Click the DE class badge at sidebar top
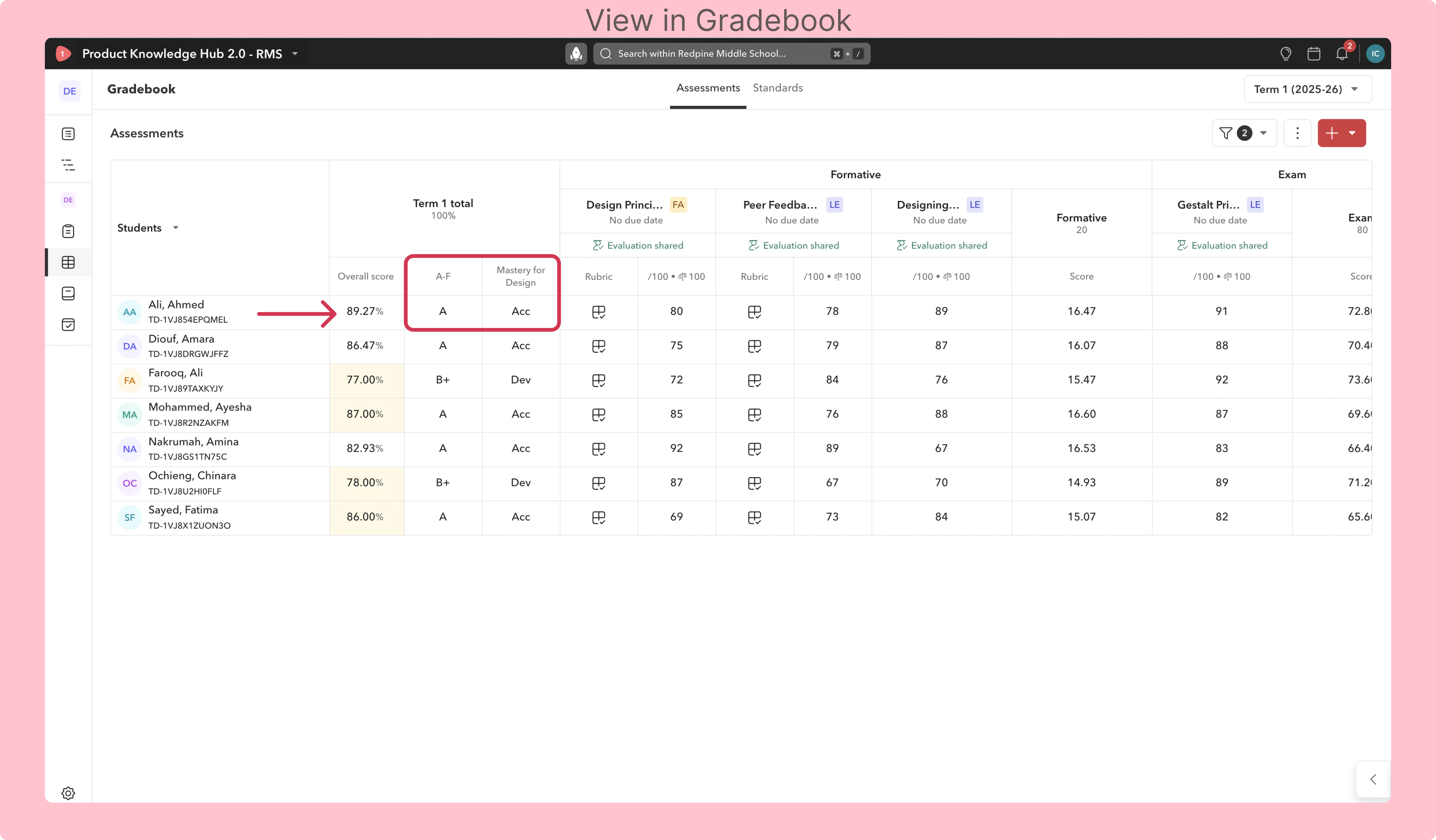Image resolution: width=1436 pixels, height=840 pixels. click(x=69, y=91)
